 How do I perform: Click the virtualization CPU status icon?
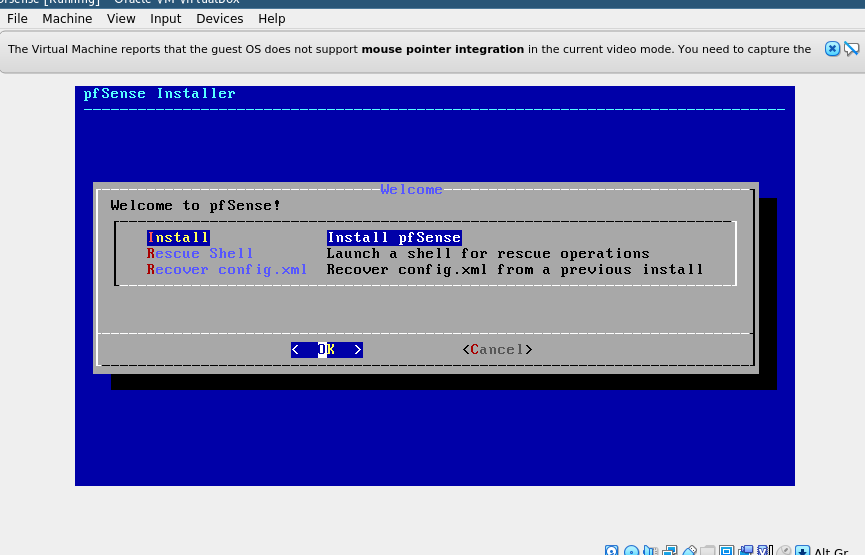pyautogui.click(x=765, y=551)
